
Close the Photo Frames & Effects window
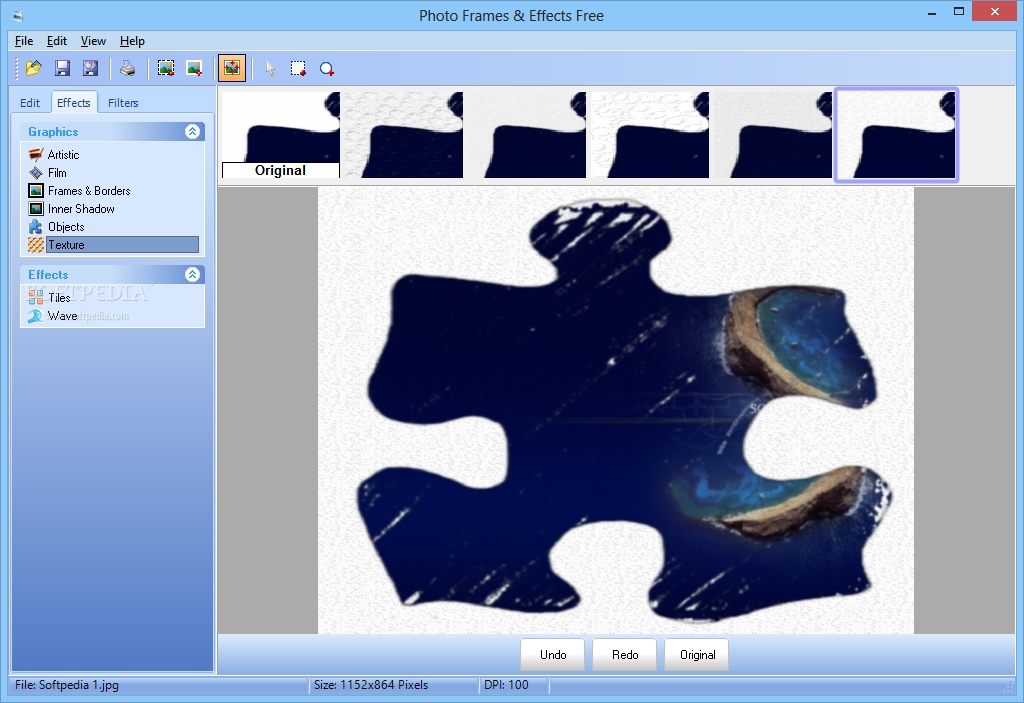click(x=995, y=11)
